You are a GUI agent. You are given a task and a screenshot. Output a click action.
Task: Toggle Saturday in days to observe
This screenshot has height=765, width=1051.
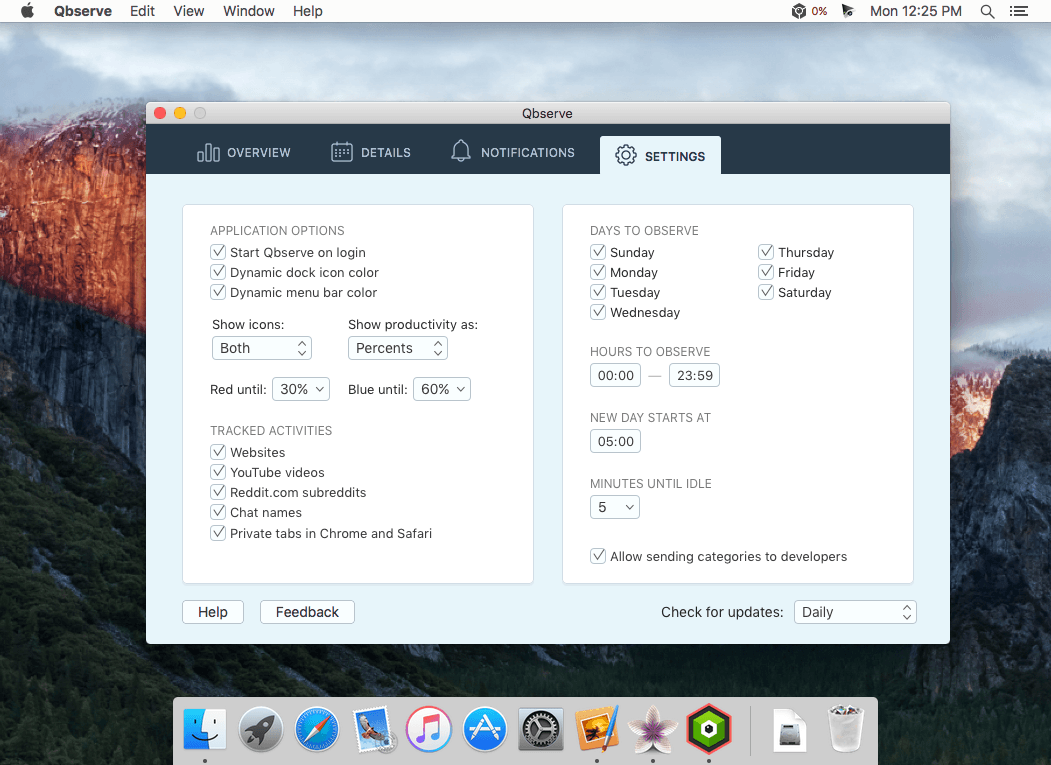766,292
